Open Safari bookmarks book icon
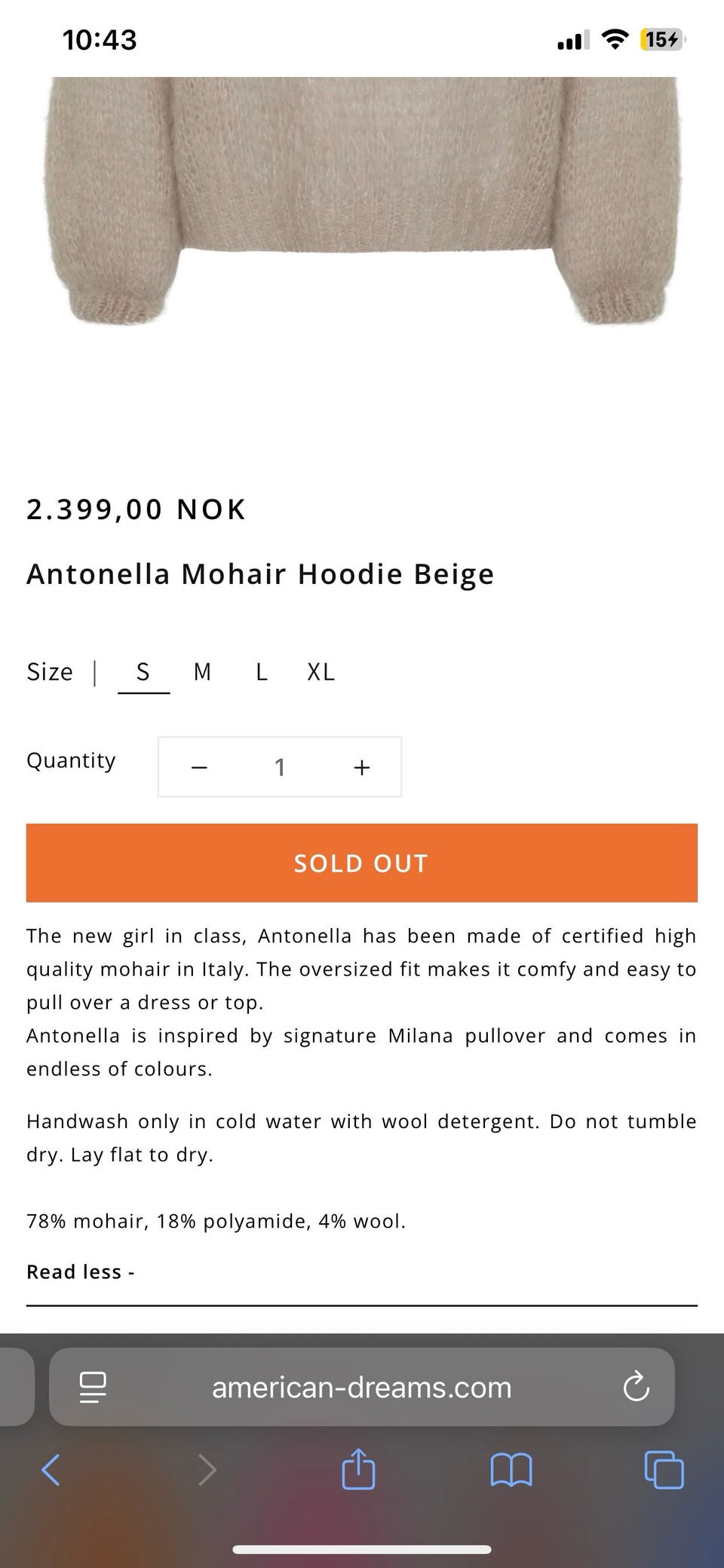 pos(511,1470)
